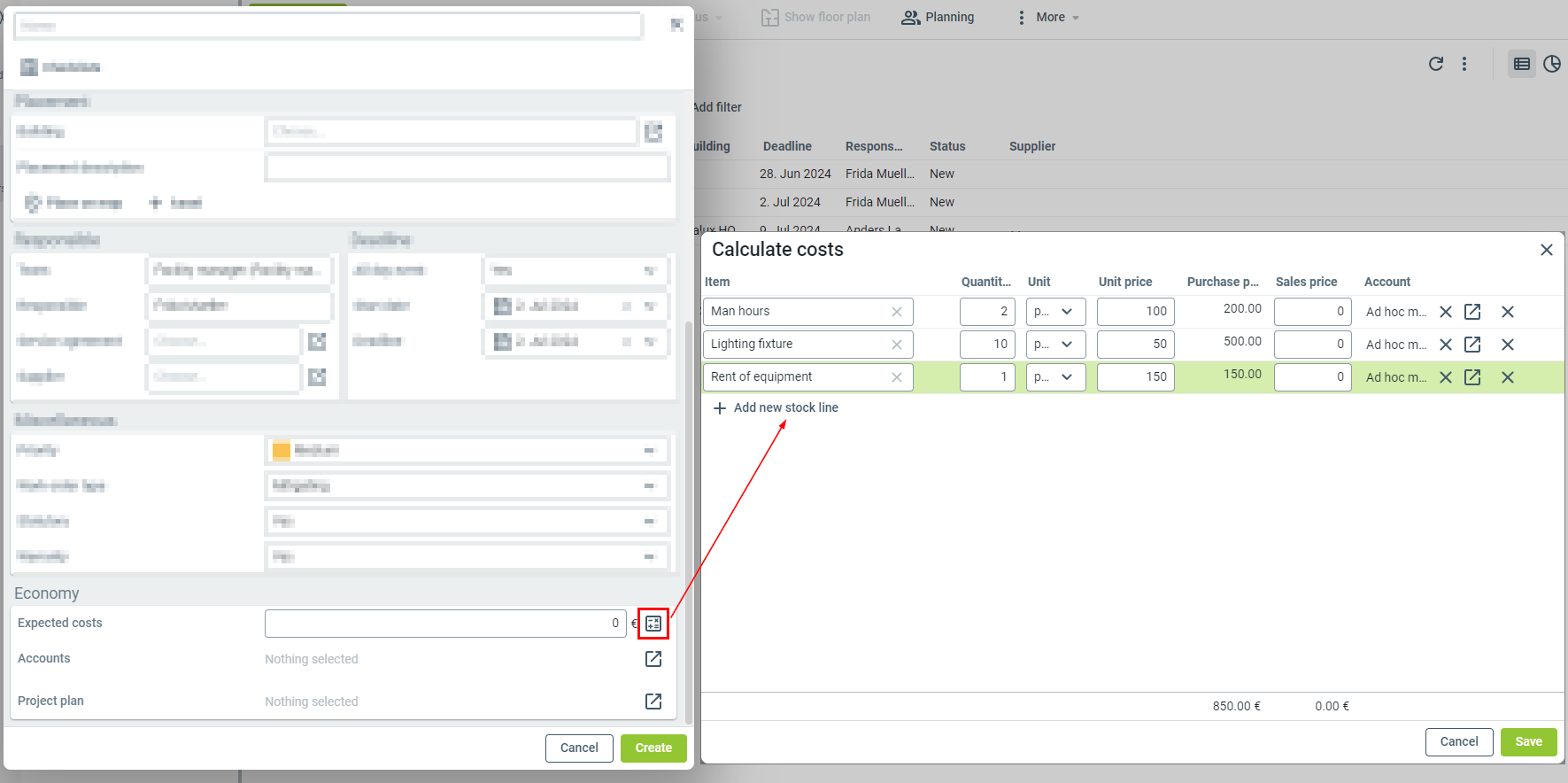
Task: Open the More menu
Action: 1049,18
